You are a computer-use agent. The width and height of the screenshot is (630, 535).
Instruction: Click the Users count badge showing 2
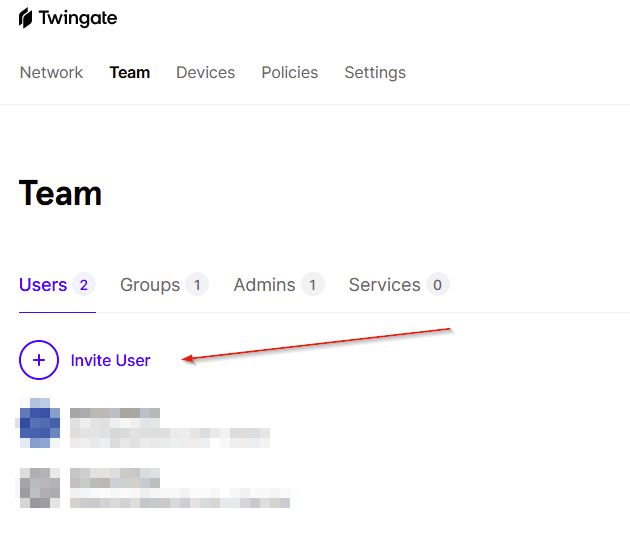pos(84,285)
